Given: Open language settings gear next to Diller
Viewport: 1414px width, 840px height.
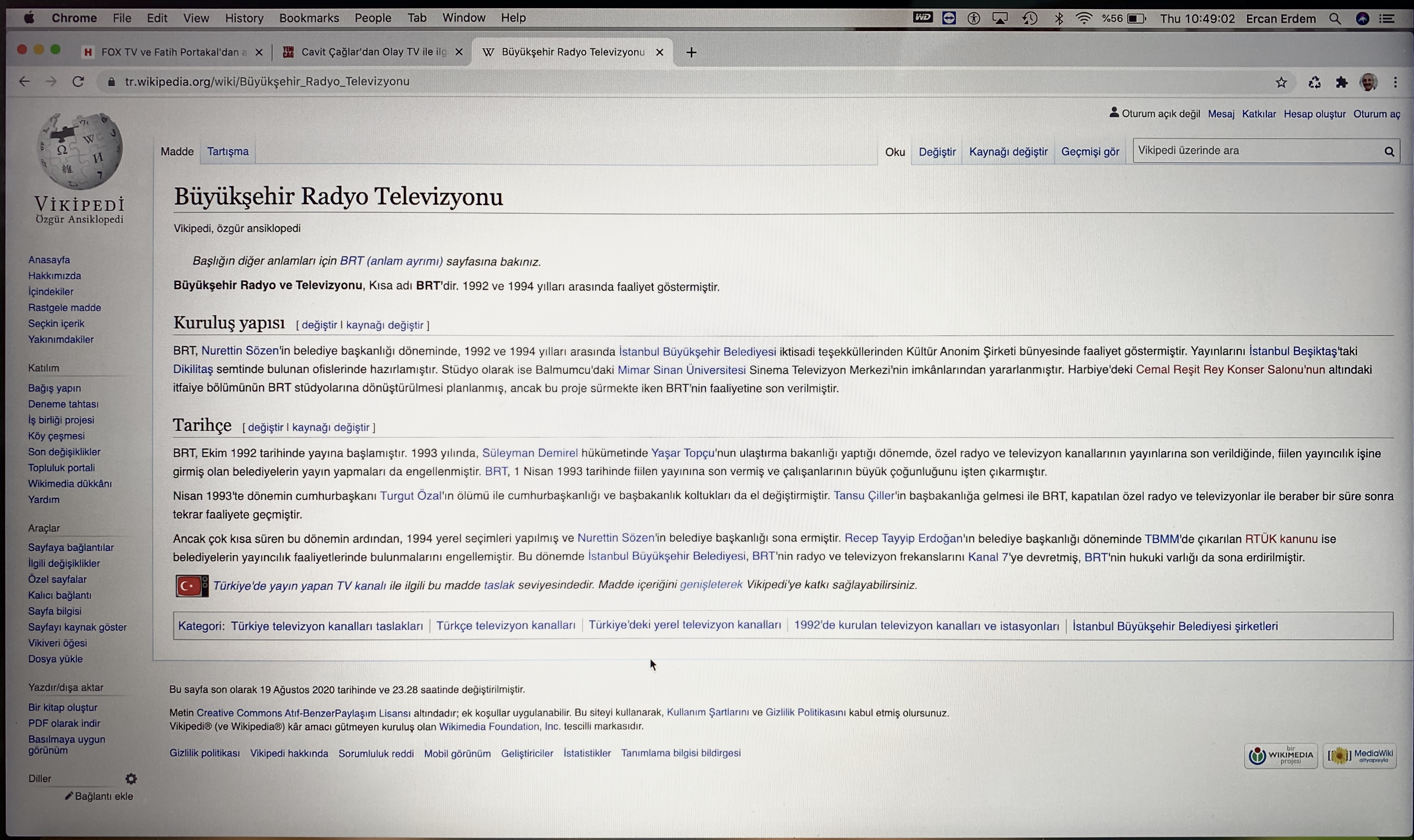Looking at the screenshot, I should pos(131,779).
